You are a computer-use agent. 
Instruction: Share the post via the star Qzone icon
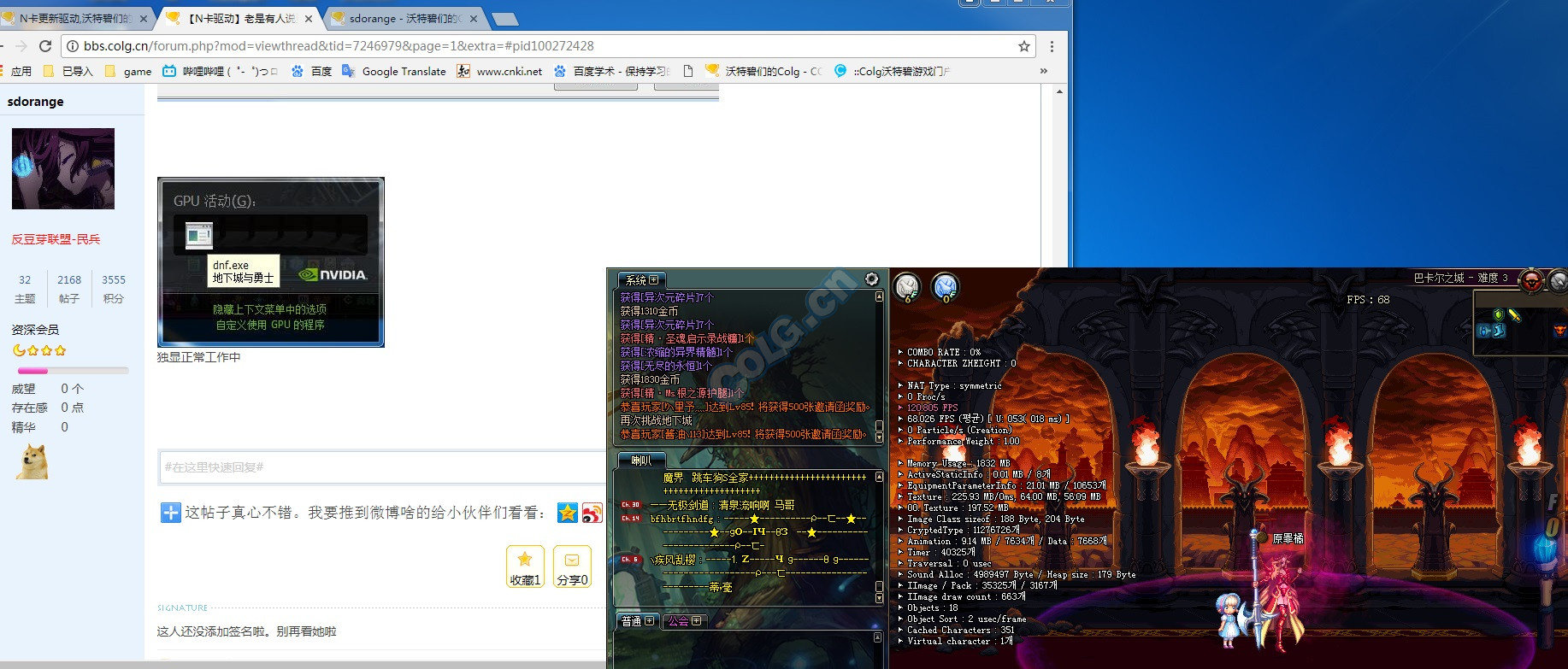(568, 512)
